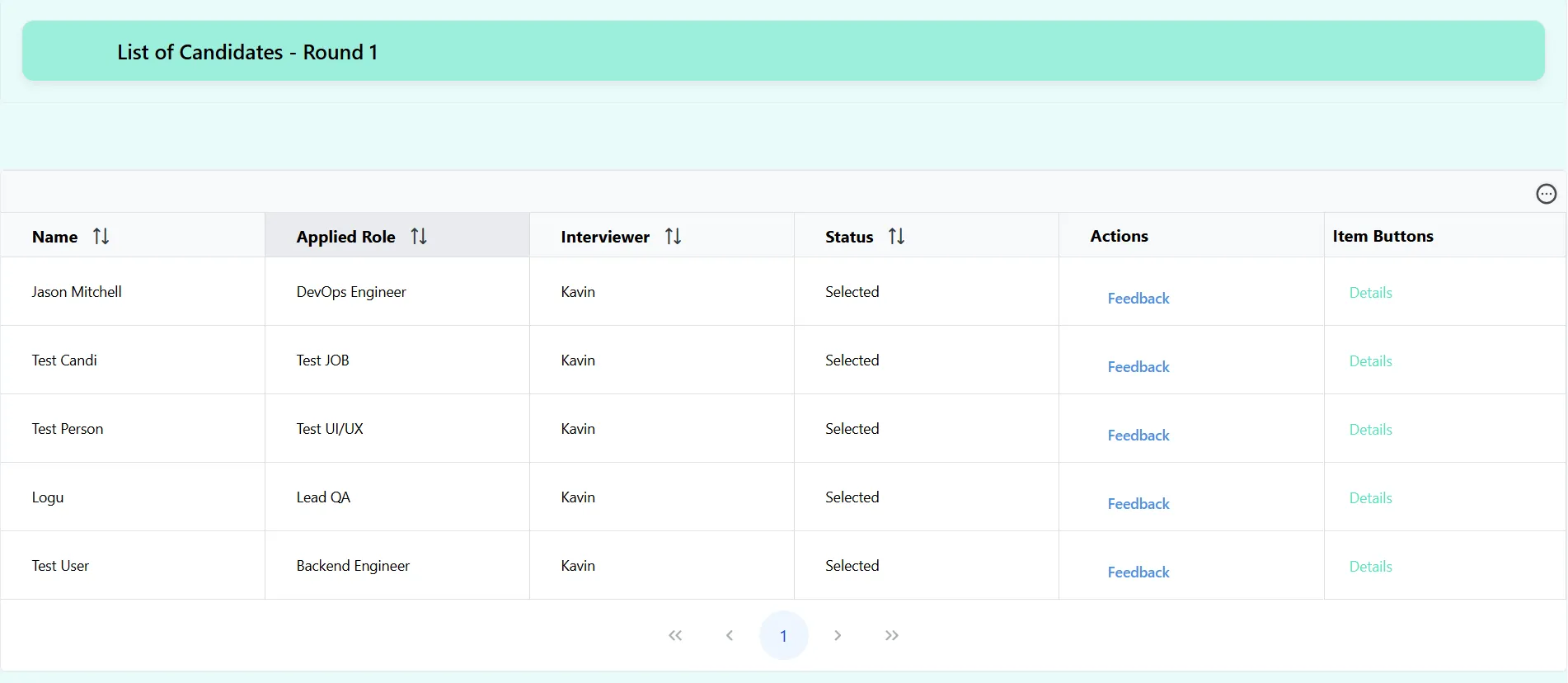View Details for Test Candi

point(1370,361)
